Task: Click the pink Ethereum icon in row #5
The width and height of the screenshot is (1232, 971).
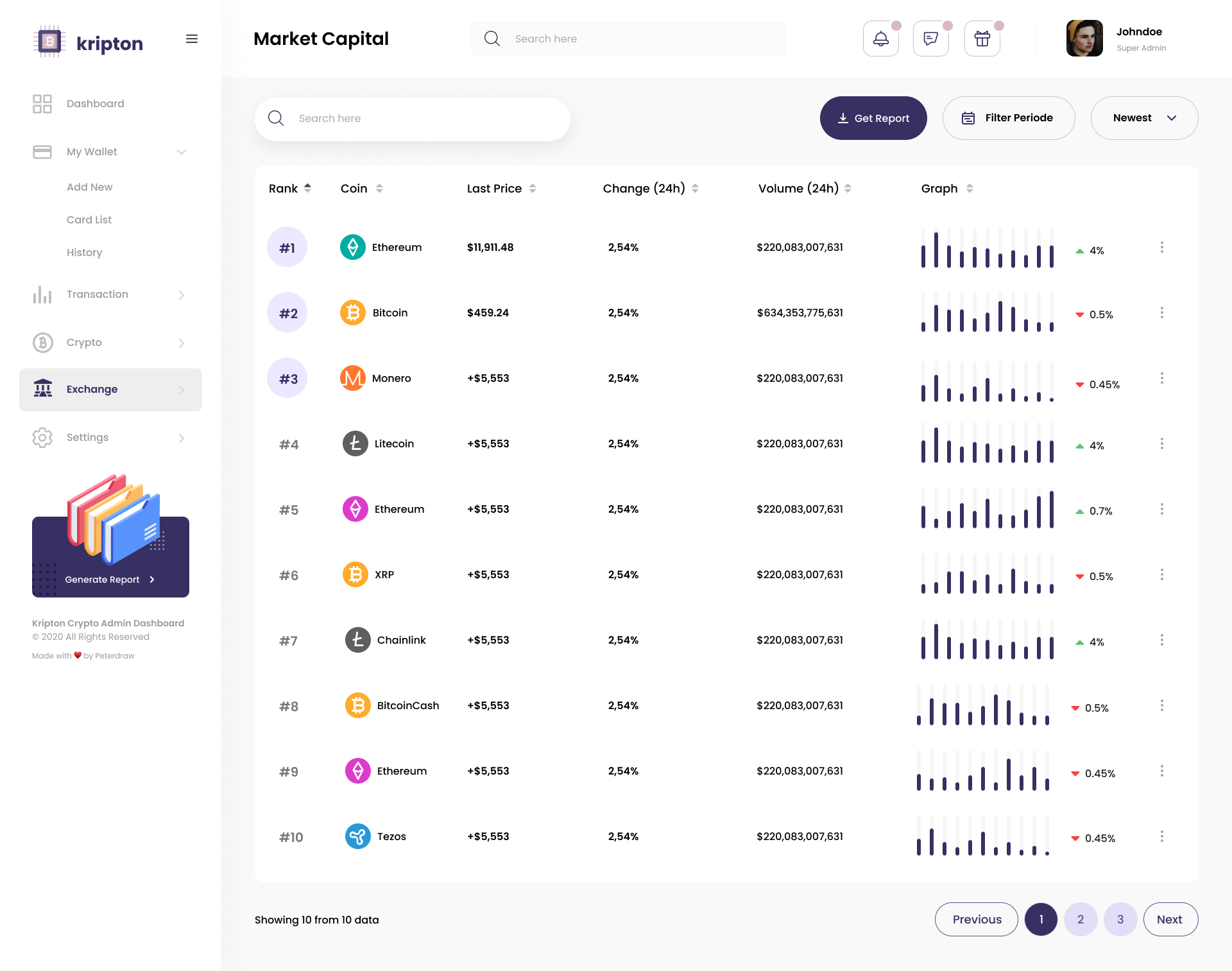Action: (x=355, y=510)
